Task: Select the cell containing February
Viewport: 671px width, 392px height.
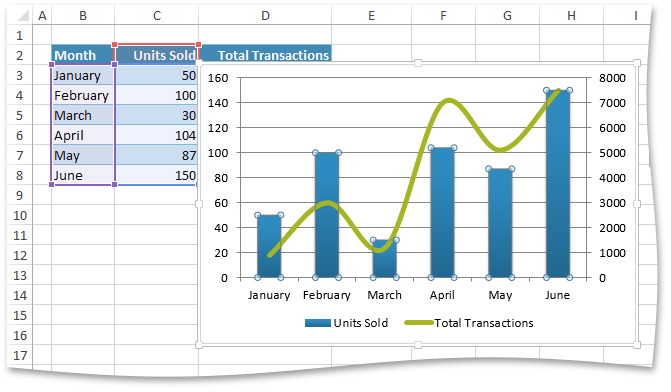Action: (83, 95)
